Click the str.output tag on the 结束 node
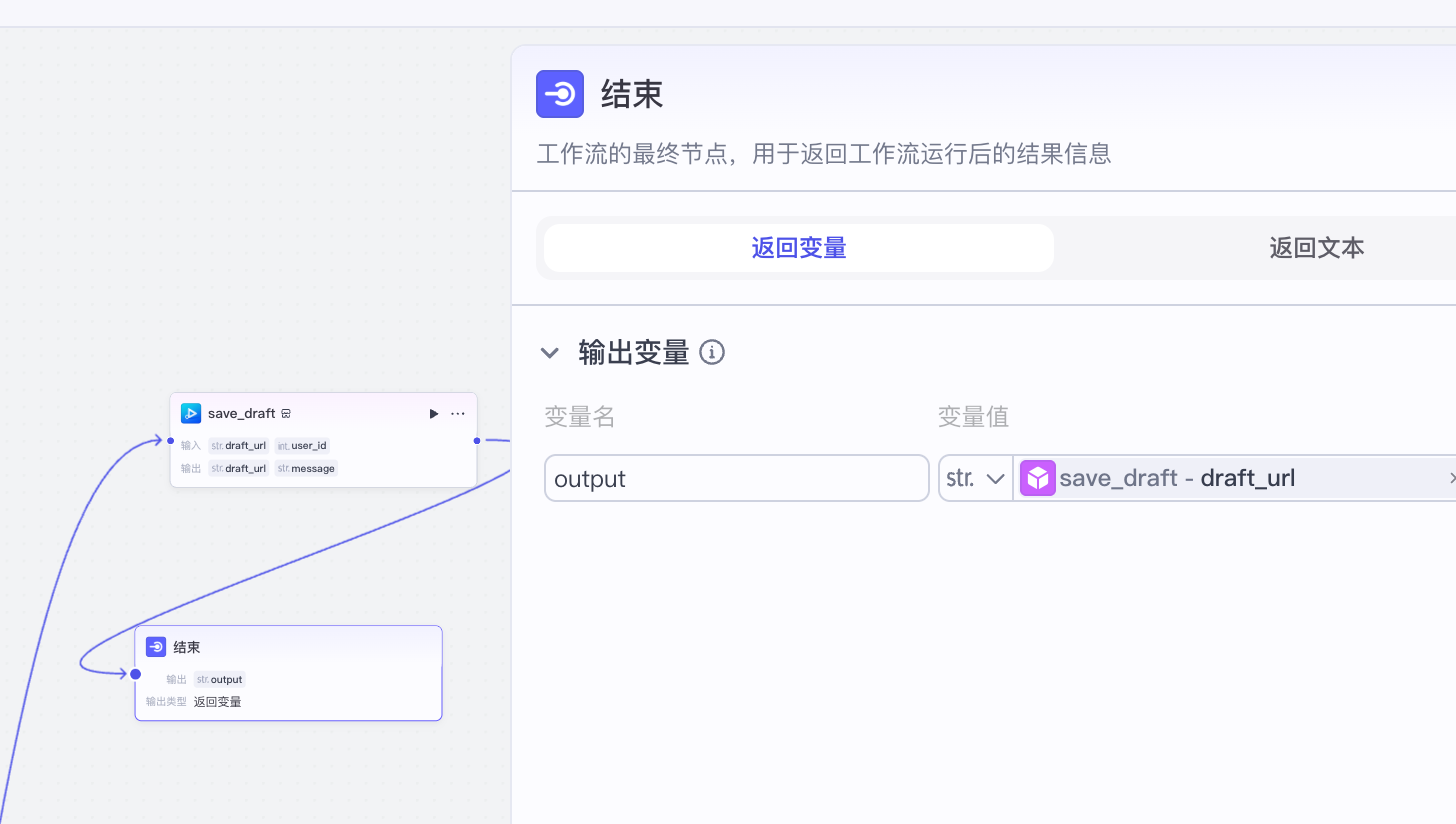 (x=219, y=679)
